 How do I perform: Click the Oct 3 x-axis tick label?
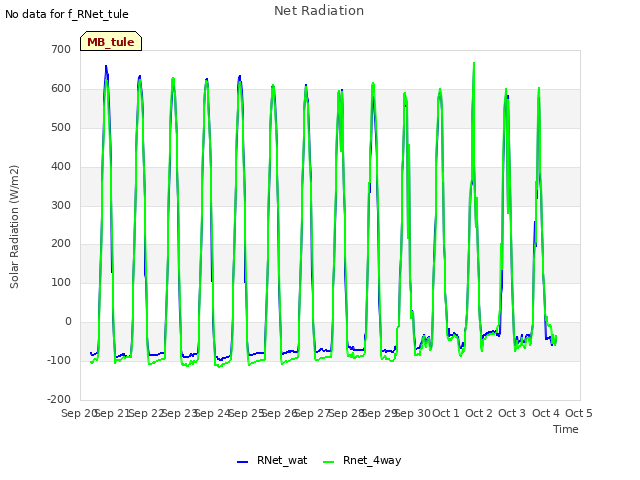tap(512, 413)
